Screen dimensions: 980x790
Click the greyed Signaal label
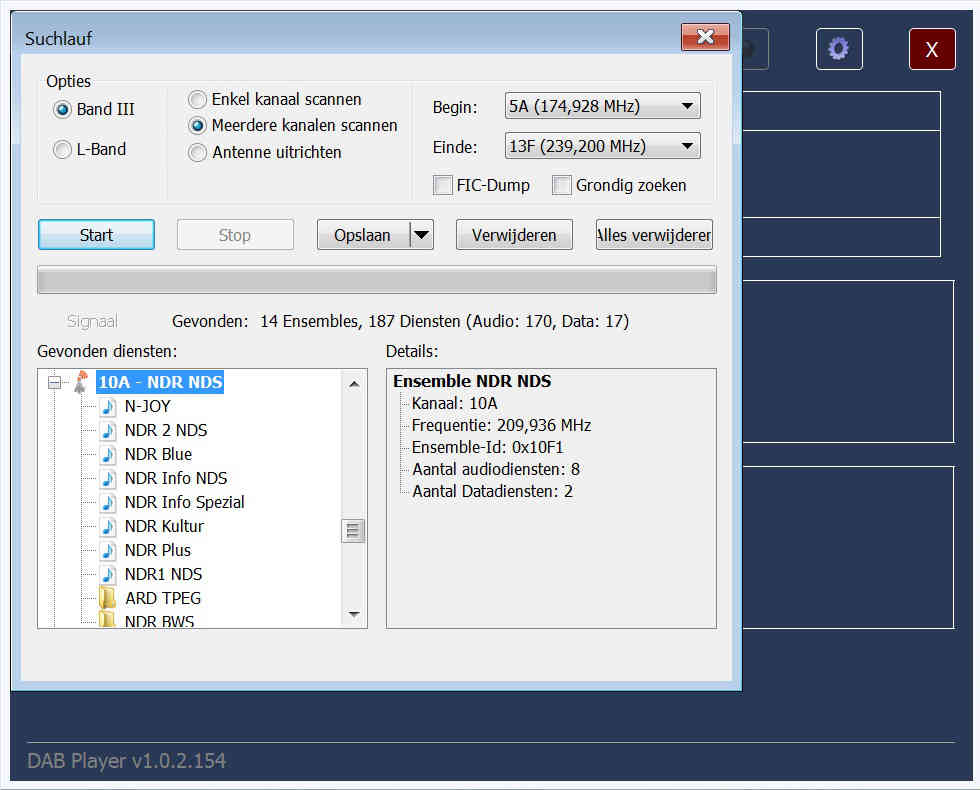tap(92, 321)
